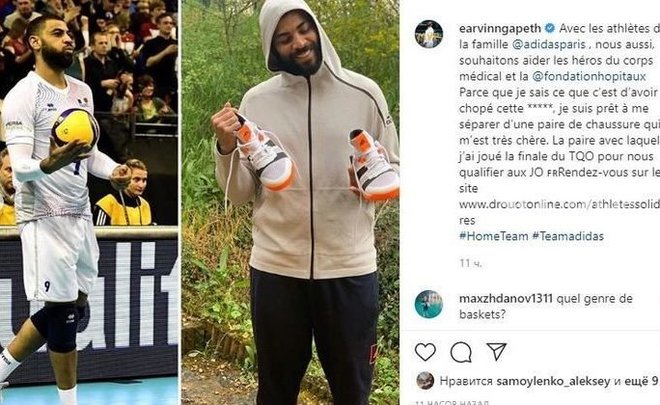The width and height of the screenshot is (660, 405).
Task: Open comments via speech bubble icon
Action: pos(461,352)
